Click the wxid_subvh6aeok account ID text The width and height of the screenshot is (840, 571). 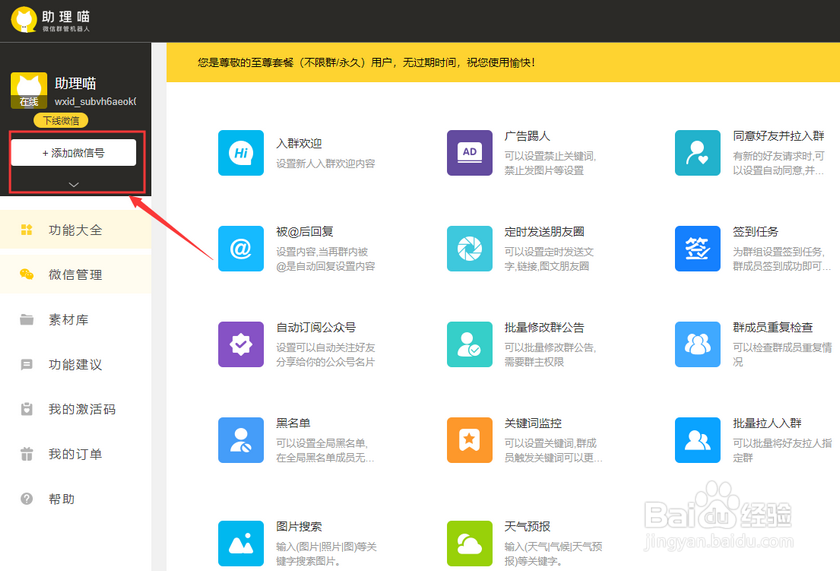[95, 101]
